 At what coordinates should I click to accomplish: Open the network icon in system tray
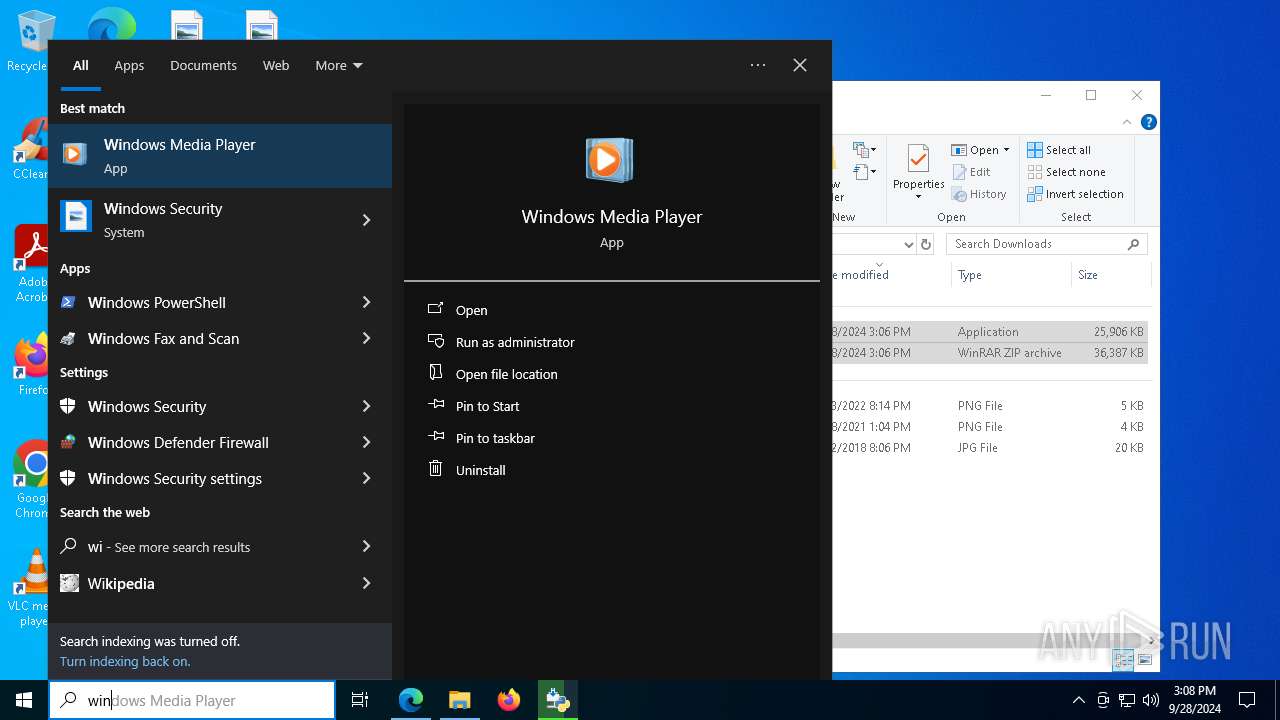[x=1127, y=700]
